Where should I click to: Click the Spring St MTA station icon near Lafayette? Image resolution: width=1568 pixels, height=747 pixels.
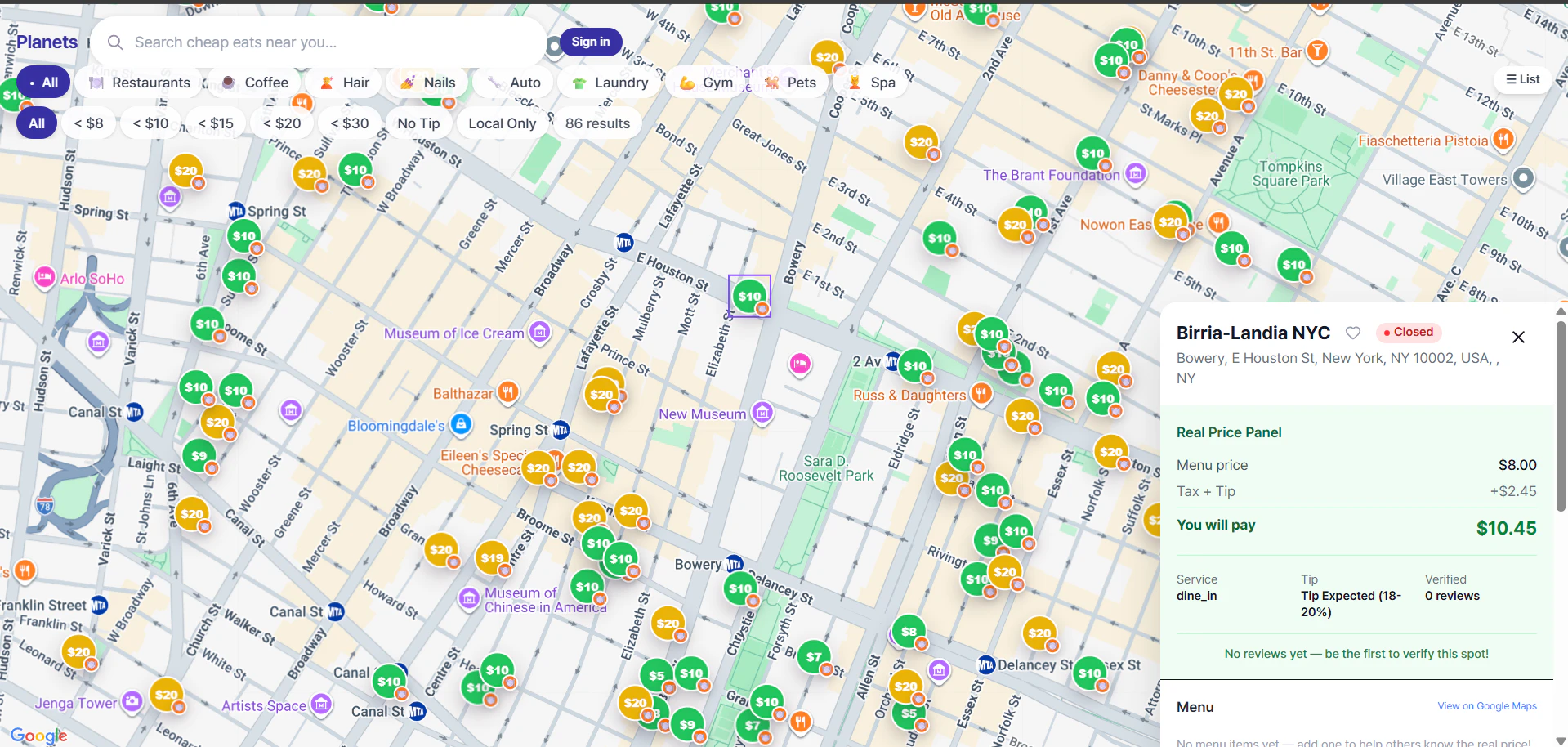point(561,430)
